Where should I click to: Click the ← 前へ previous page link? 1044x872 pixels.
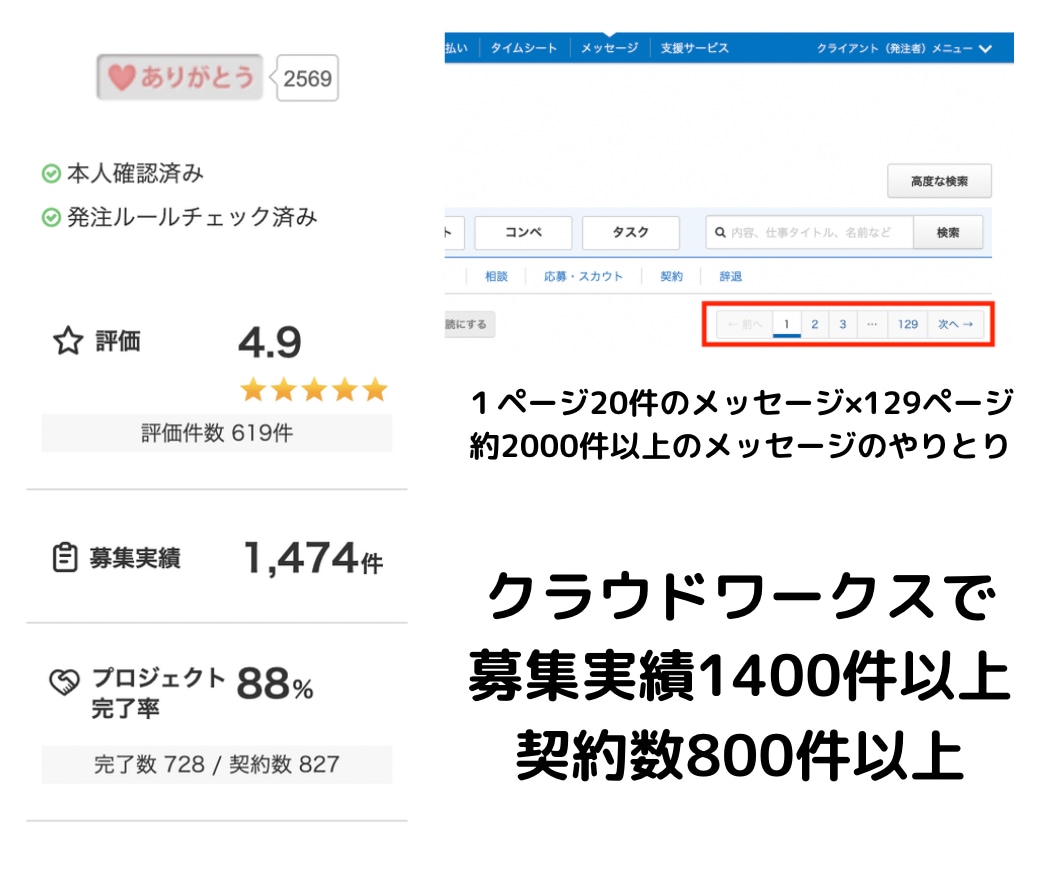point(744,324)
